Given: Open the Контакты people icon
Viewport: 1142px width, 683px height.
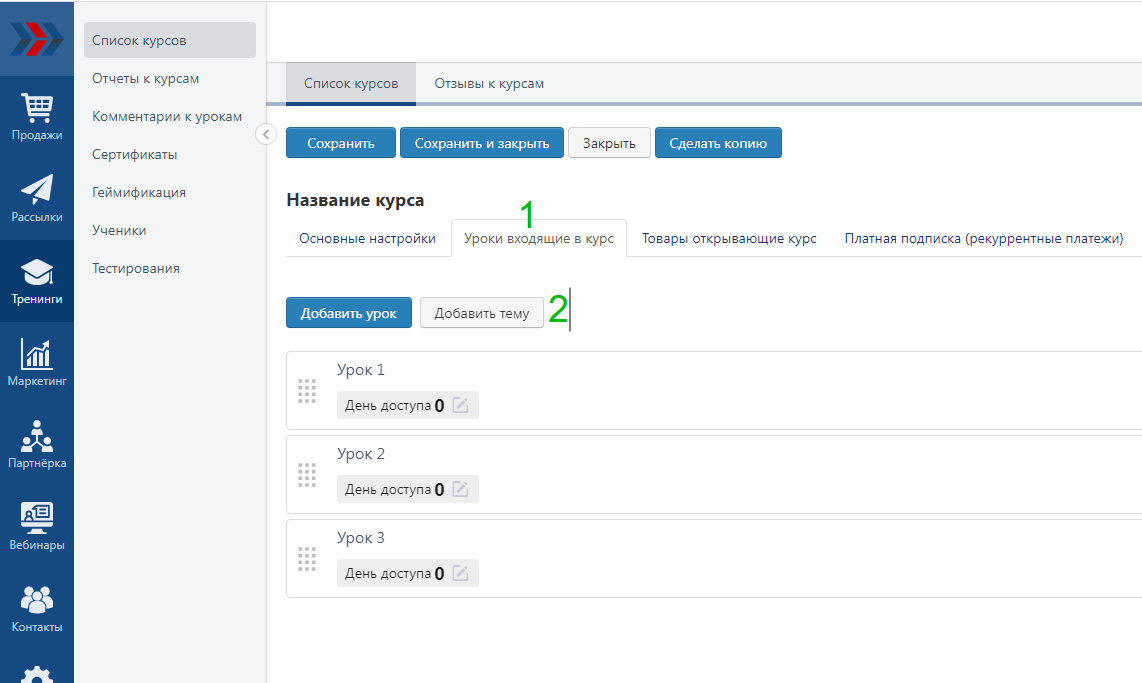Looking at the screenshot, I should (37, 608).
